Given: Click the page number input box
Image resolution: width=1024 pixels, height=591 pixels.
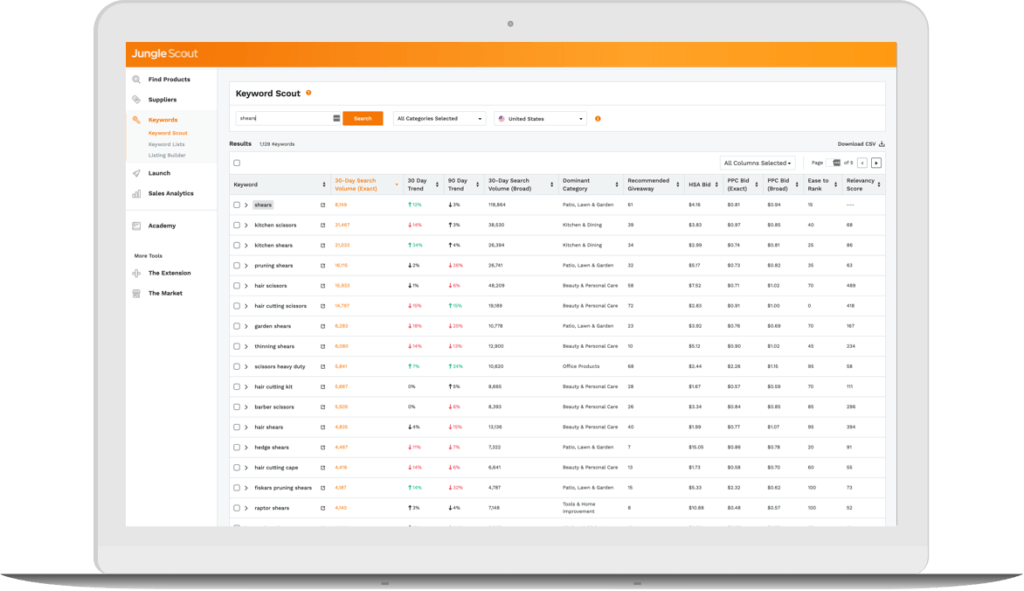Looking at the screenshot, I should [833, 163].
